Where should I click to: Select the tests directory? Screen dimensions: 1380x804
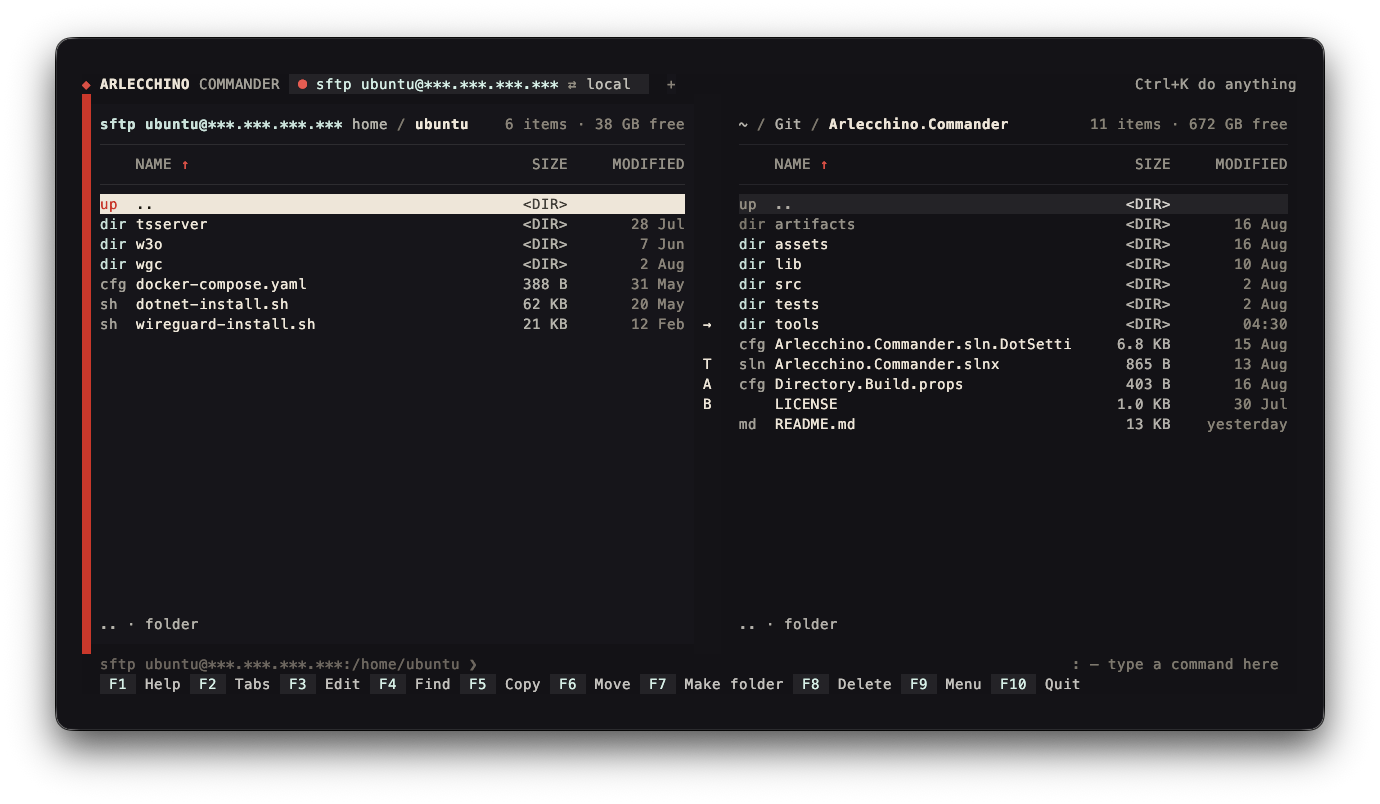[1013, 304]
